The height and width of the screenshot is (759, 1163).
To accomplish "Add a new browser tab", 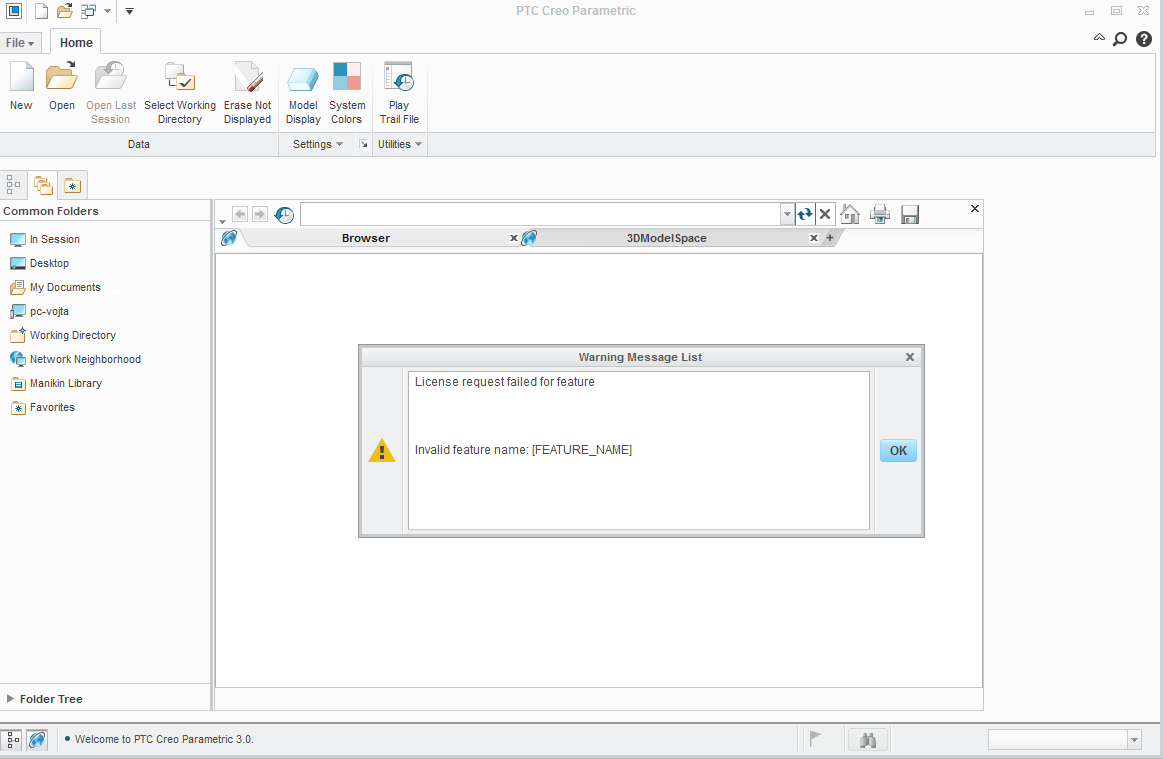I will click(830, 237).
